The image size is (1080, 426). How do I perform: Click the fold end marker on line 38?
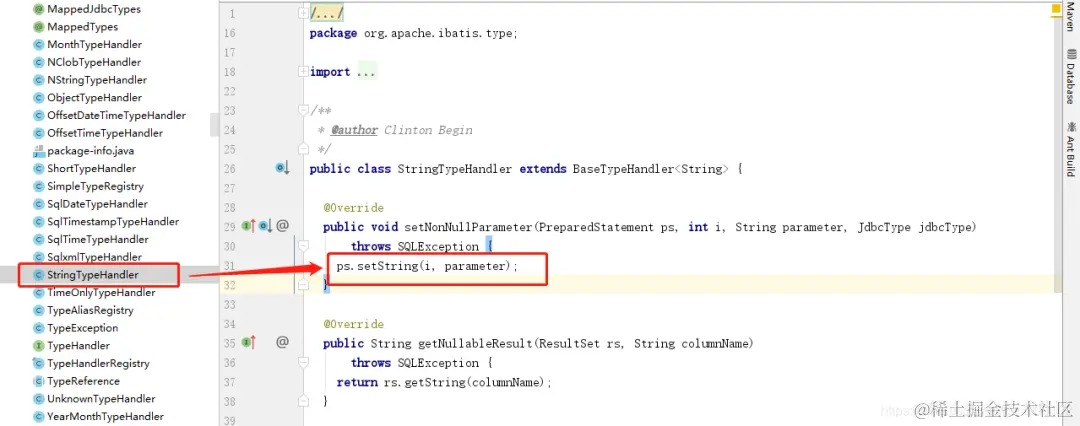pos(303,400)
